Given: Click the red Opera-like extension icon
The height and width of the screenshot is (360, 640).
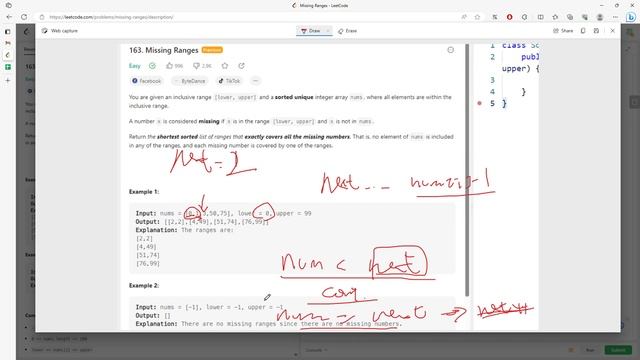Looking at the screenshot, I should (x=509, y=17).
